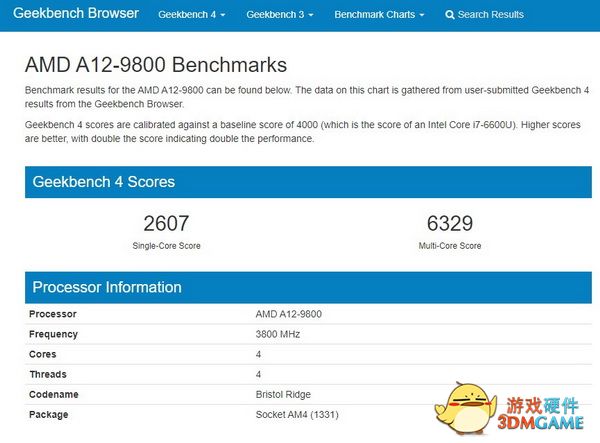Click the Single-Core Score label

click(x=166, y=246)
